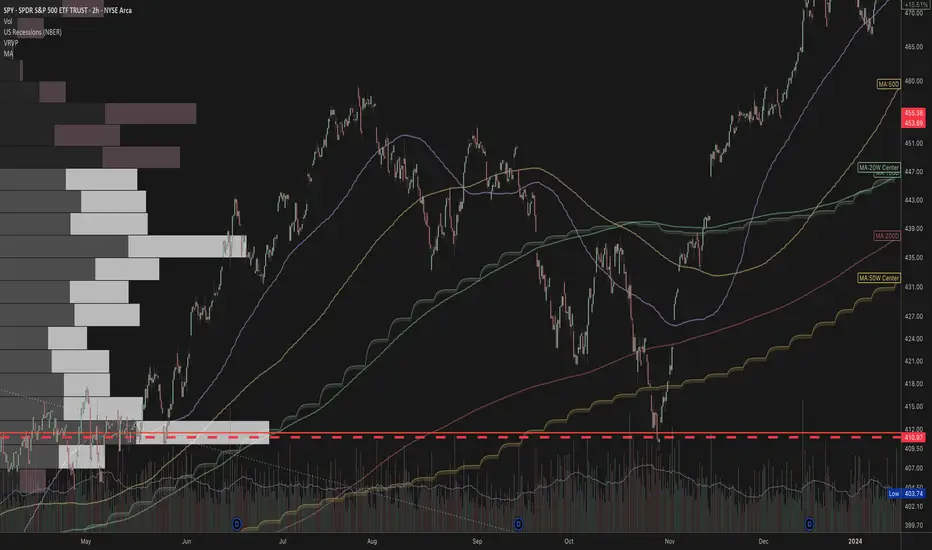Click the 2024 label on time axis

click(x=855, y=541)
